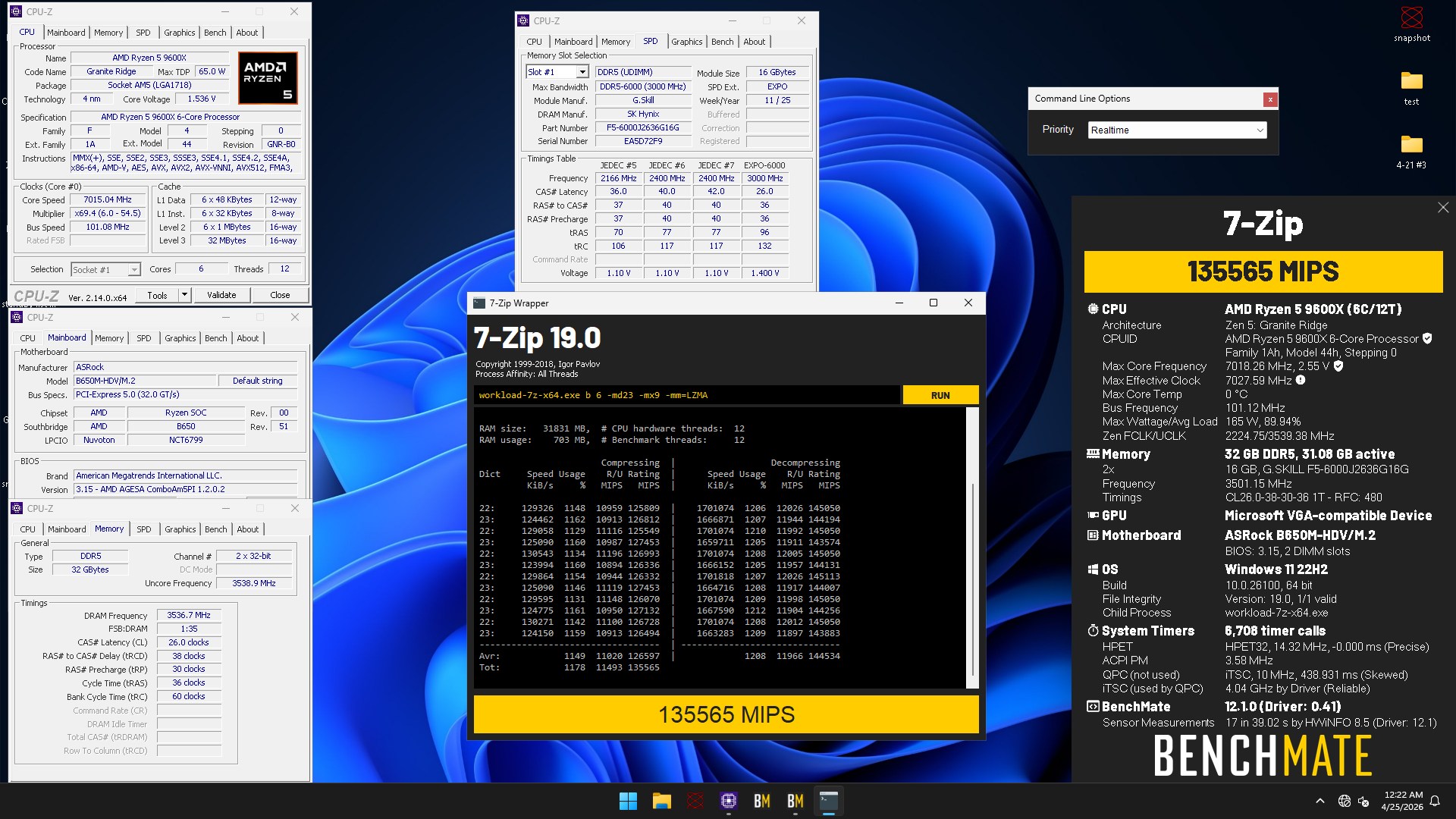This screenshot has width=1456, height=819.
Task: Click the Code Name Granite Ridge field
Action: (x=111, y=71)
